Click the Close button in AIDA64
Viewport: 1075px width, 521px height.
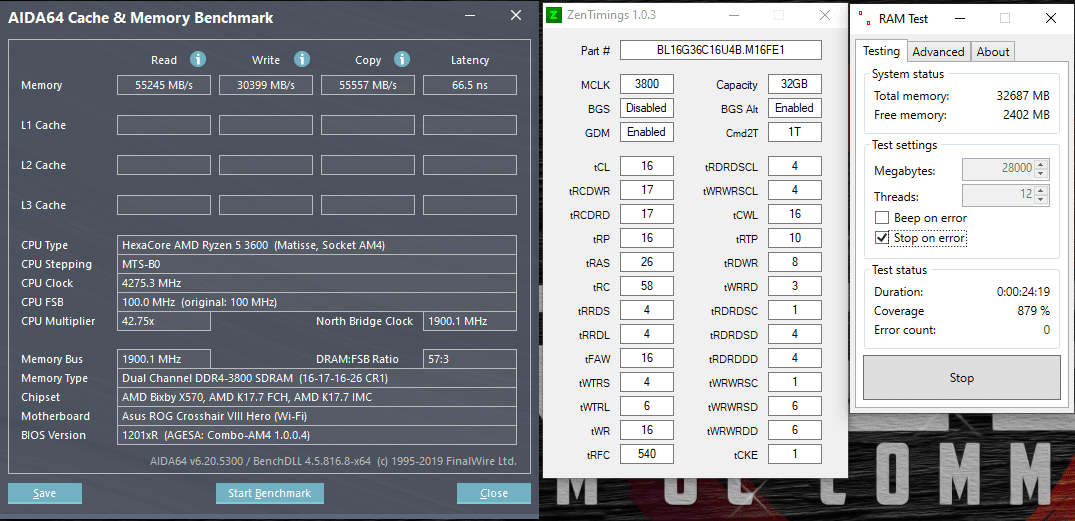tap(494, 493)
